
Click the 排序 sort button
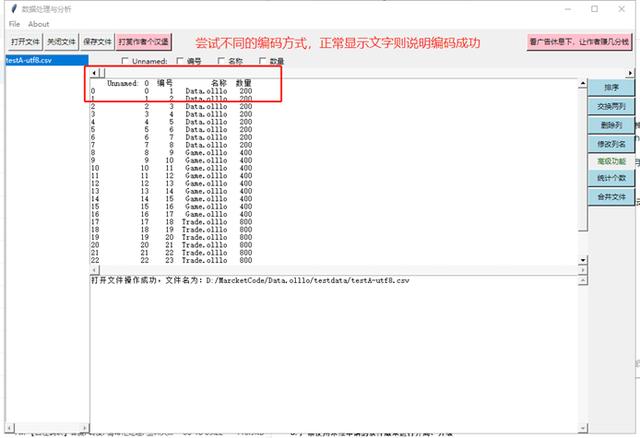click(611, 87)
